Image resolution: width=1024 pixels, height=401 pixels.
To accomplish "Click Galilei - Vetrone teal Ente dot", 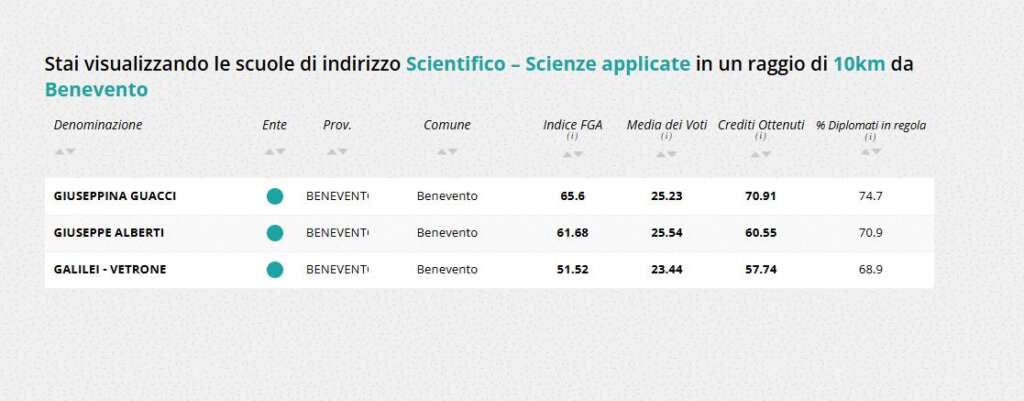I will coord(275,269).
